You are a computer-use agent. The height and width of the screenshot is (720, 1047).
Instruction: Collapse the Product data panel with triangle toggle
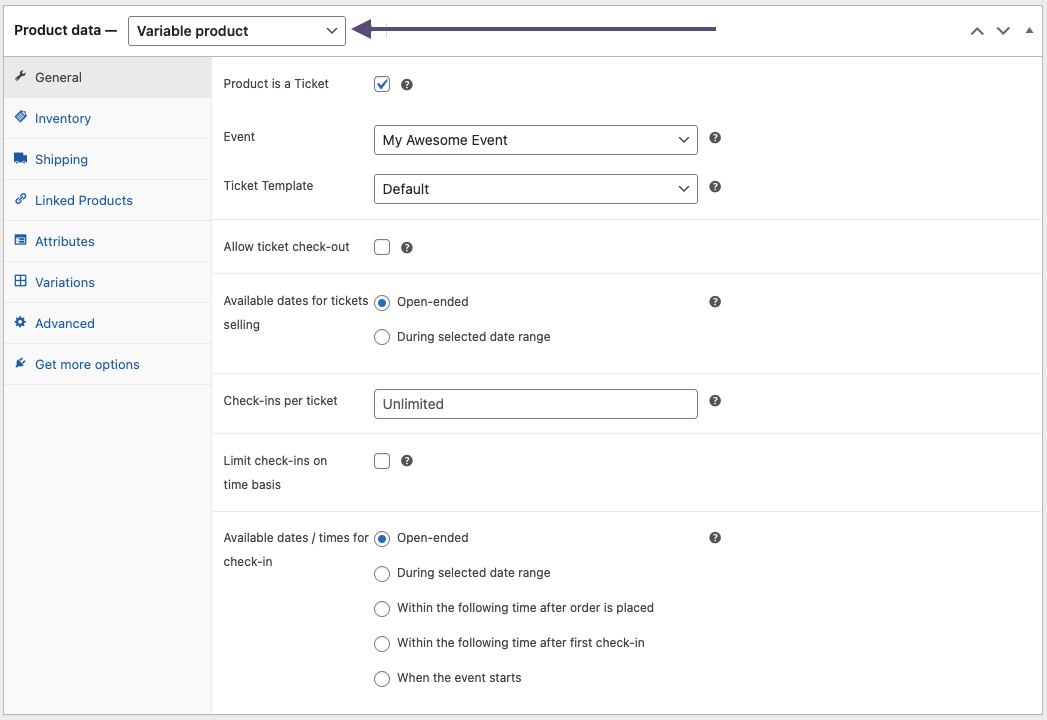pyautogui.click(x=1029, y=31)
